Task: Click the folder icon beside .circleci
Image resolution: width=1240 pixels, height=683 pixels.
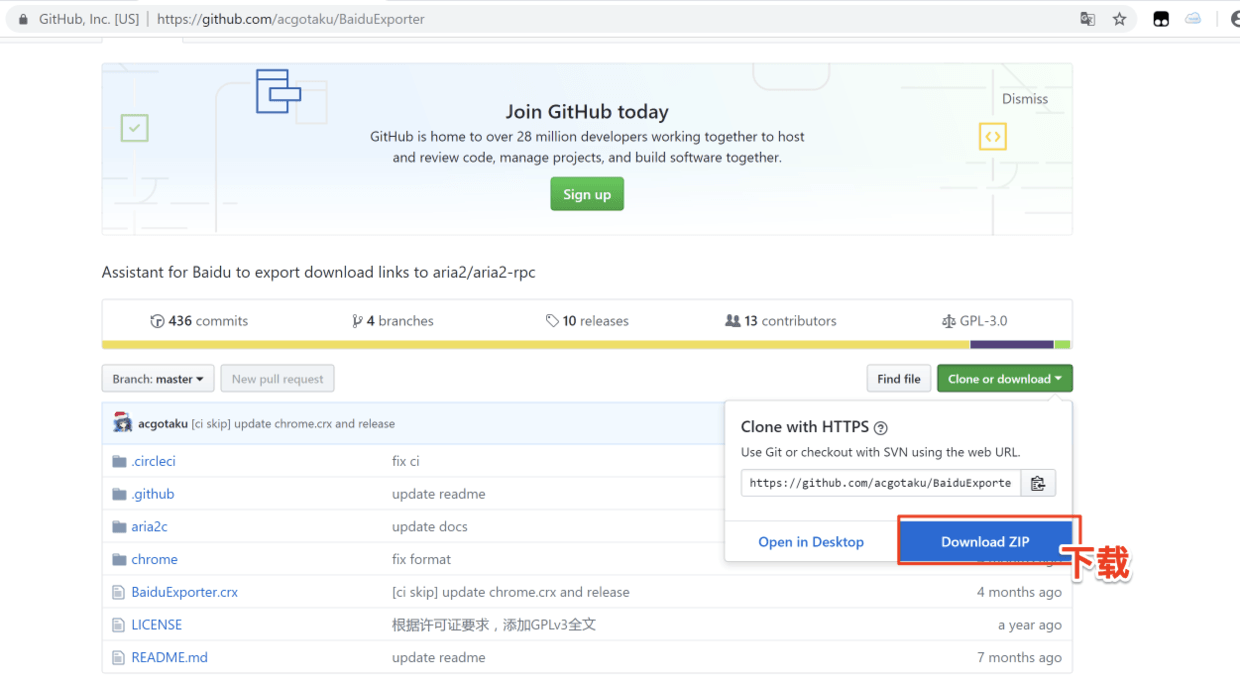Action: pyautogui.click(x=119, y=461)
